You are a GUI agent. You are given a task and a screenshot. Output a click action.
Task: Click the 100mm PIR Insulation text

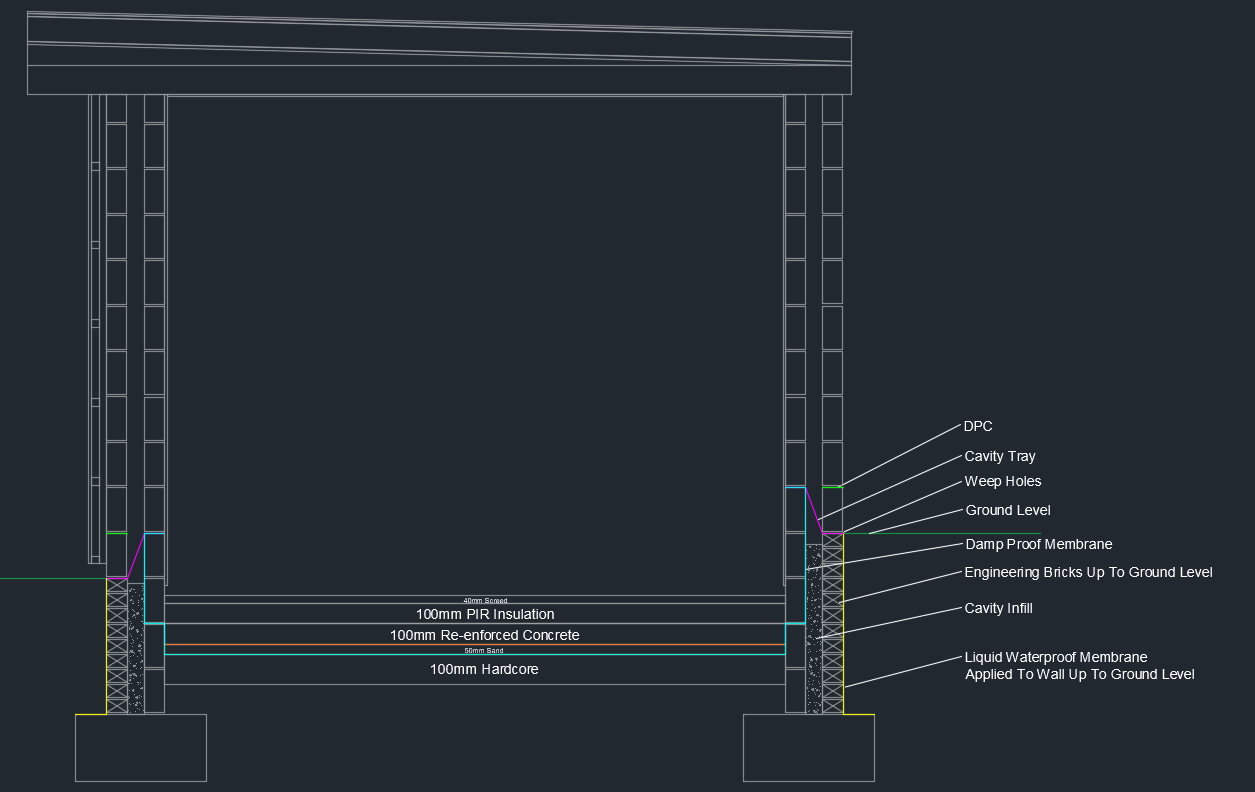coord(484,614)
